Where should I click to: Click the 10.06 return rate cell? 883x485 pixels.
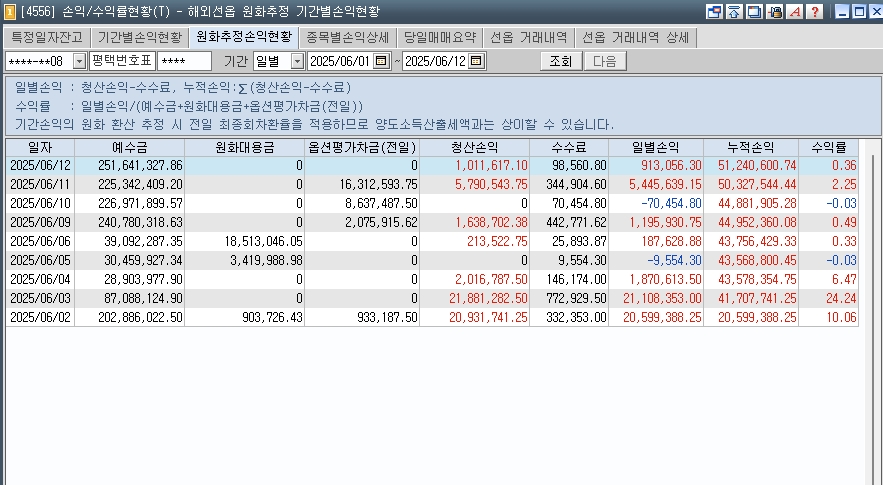pyautogui.click(x=828, y=317)
